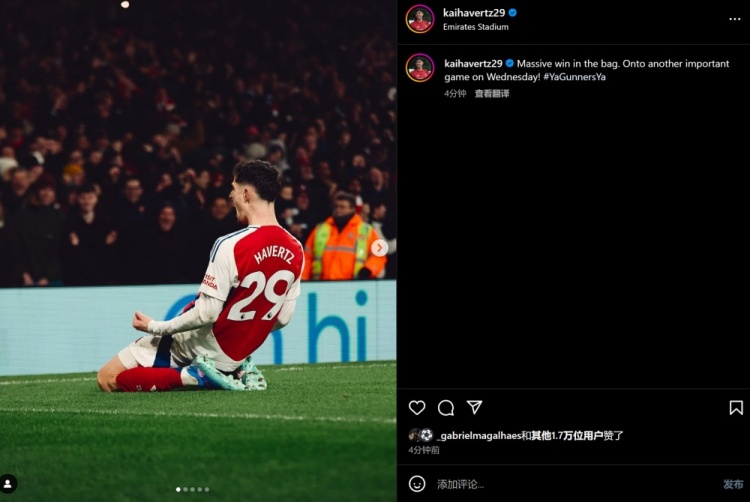The height and width of the screenshot is (502, 750).
Task: Open the three-dot more options menu
Action: point(735,19)
